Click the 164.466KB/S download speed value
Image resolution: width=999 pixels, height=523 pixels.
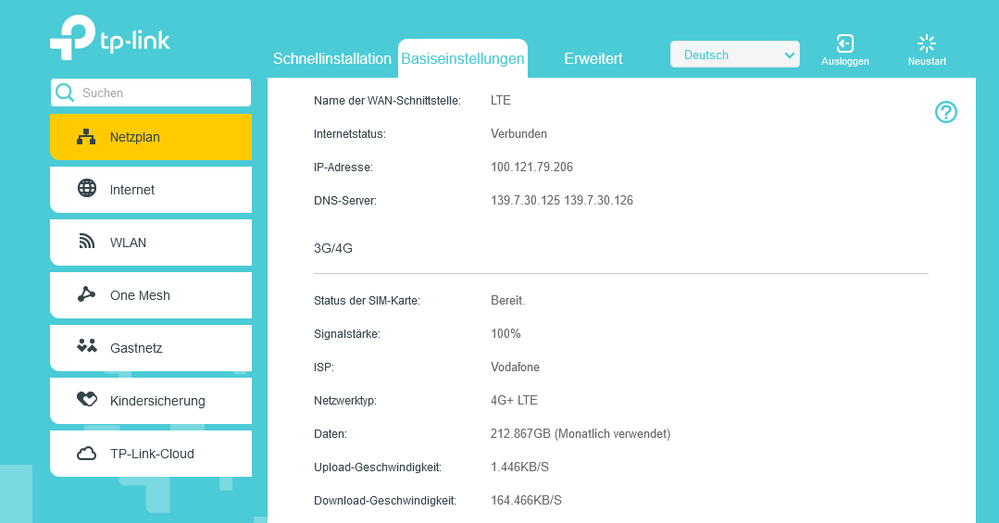tap(526, 500)
